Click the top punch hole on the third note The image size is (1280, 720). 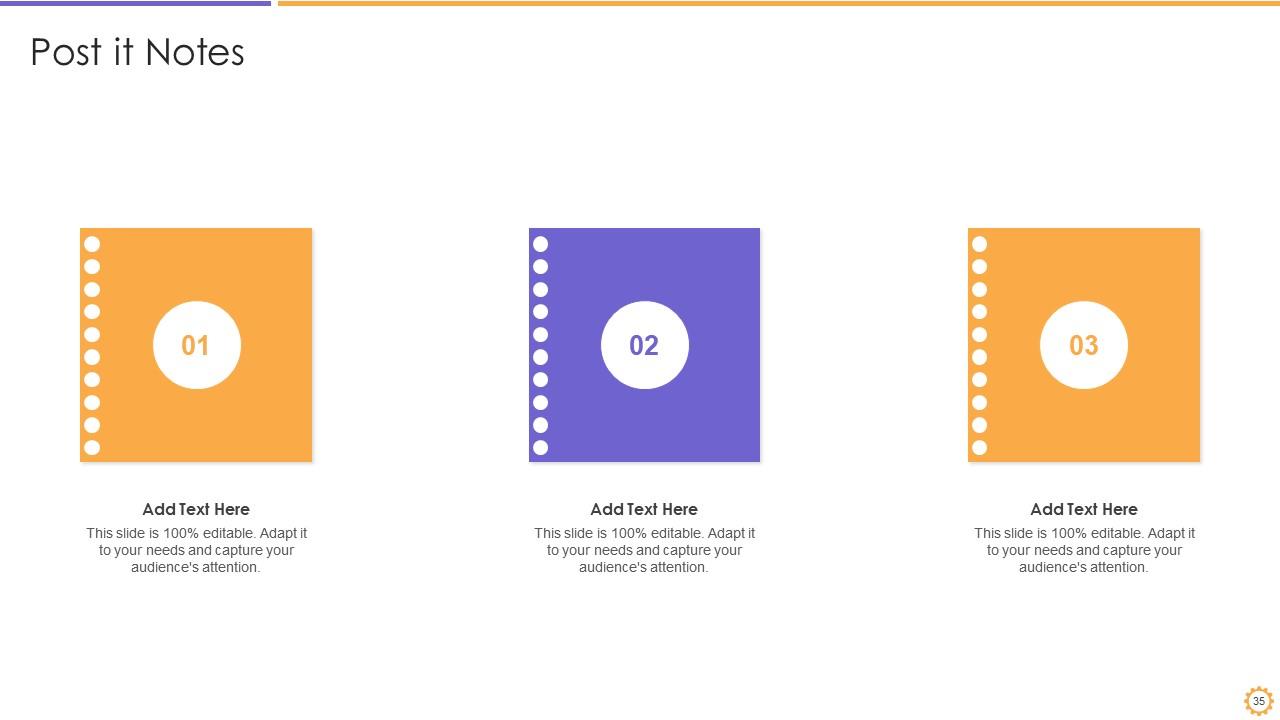click(980, 244)
